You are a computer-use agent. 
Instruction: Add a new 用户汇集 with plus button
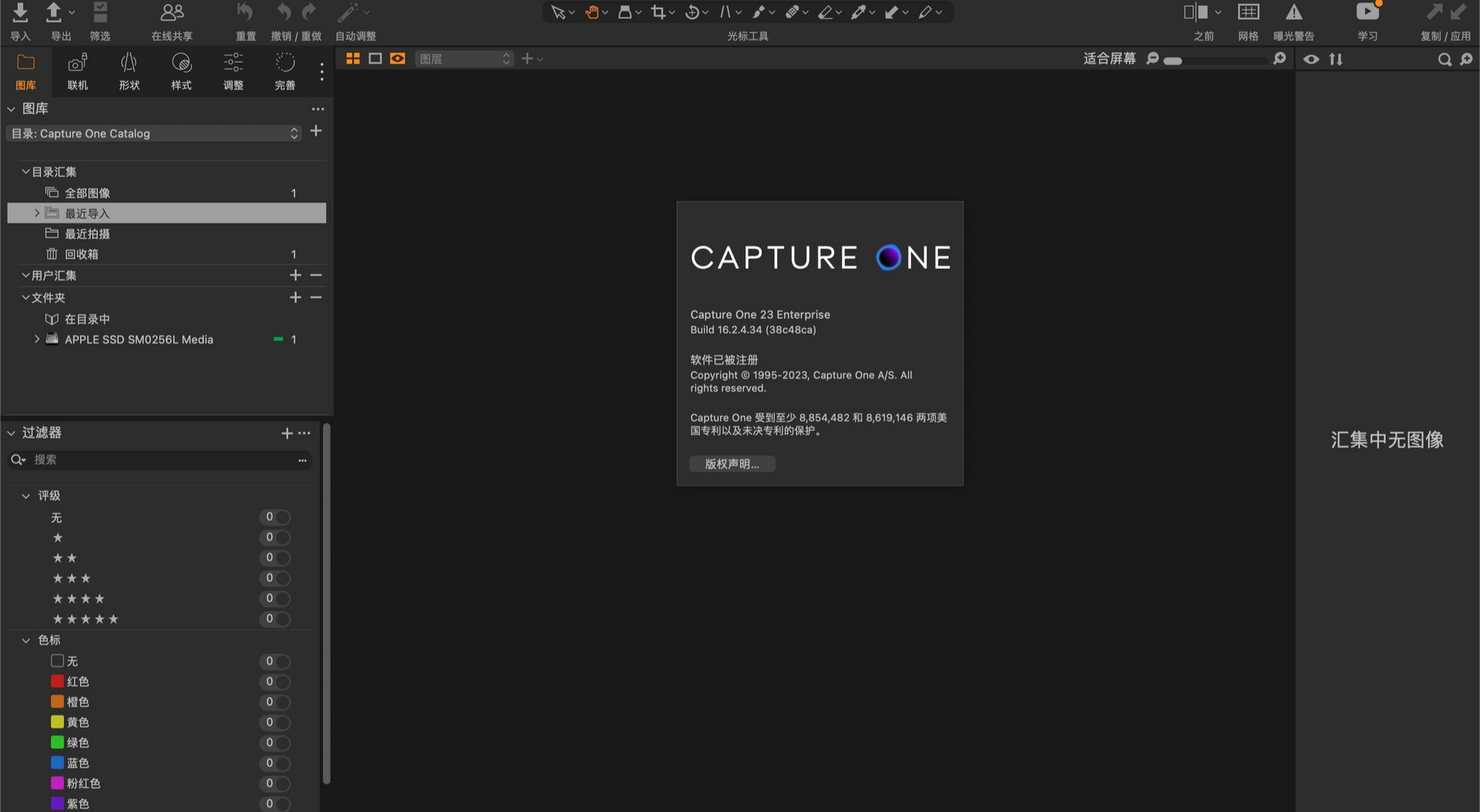click(295, 275)
